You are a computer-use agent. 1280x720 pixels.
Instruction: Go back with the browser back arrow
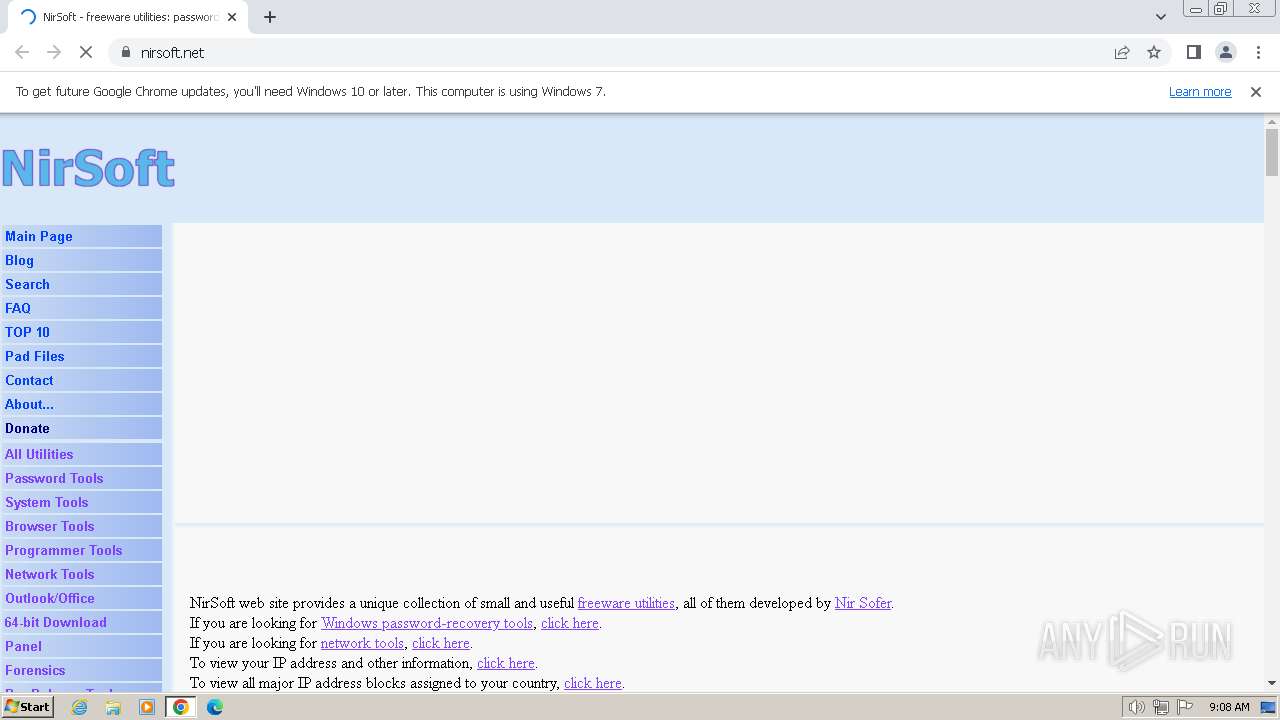22,52
